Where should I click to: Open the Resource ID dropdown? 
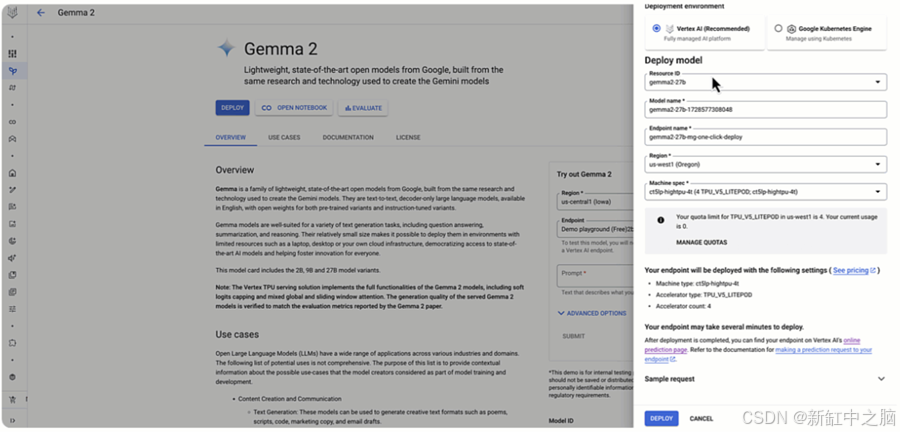click(x=765, y=82)
